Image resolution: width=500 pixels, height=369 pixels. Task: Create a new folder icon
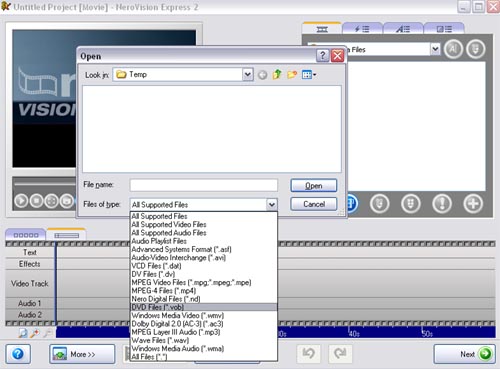(x=292, y=75)
